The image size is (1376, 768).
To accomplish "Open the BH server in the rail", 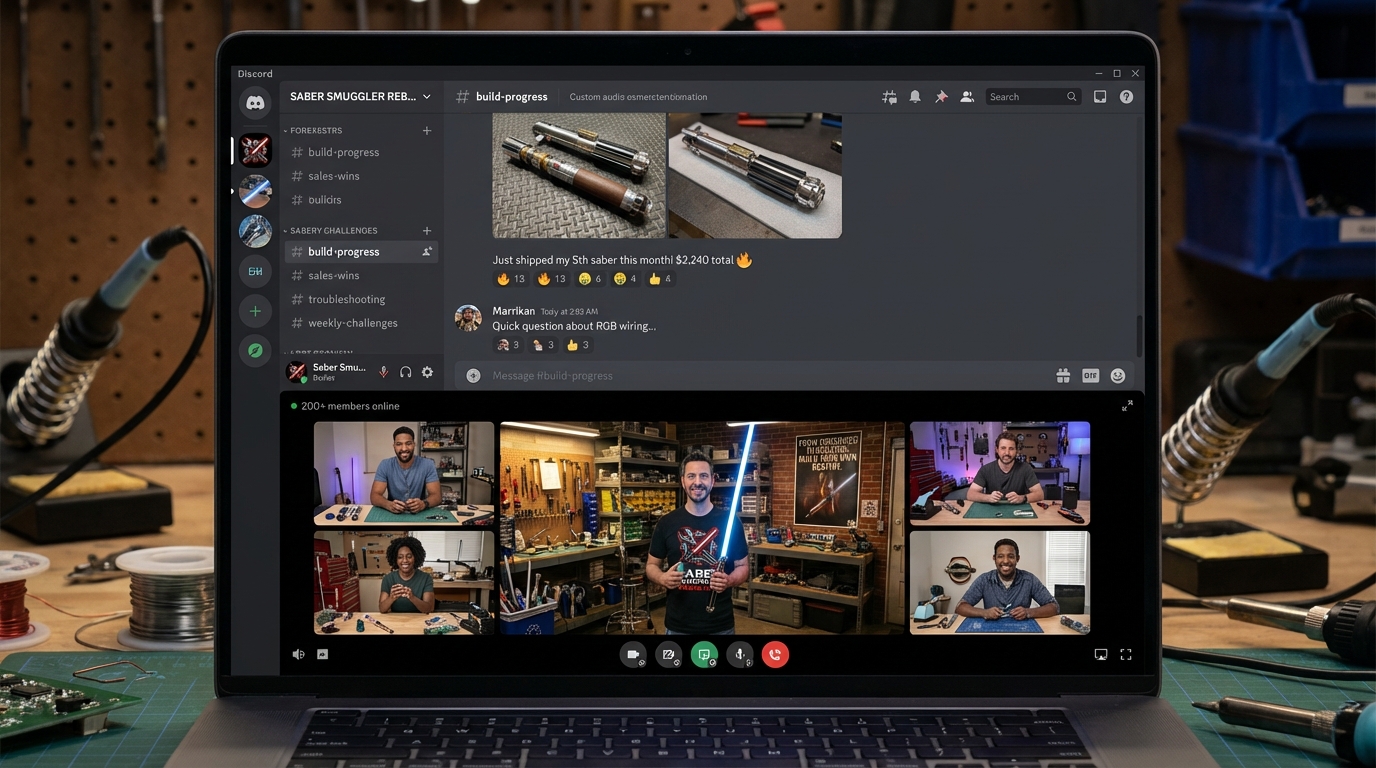I will click(x=255, y=271).
